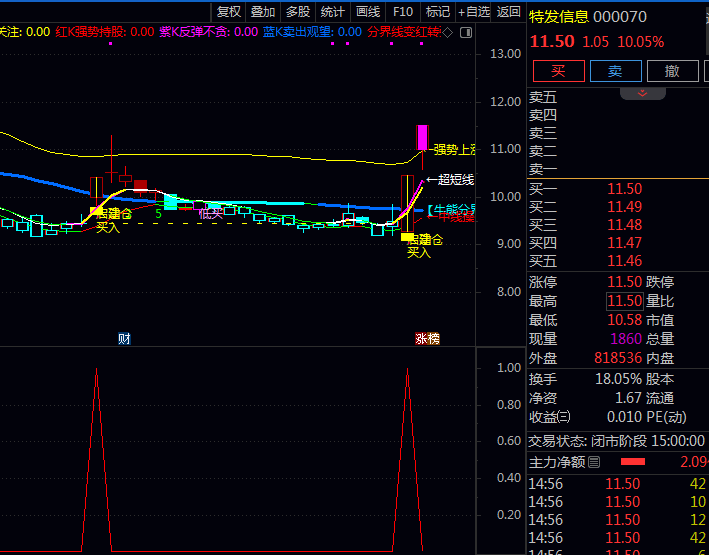Viewport: 709px width, 555px height.
Task: Click the magenta limit-up candlestick
Action: [422, 138]
